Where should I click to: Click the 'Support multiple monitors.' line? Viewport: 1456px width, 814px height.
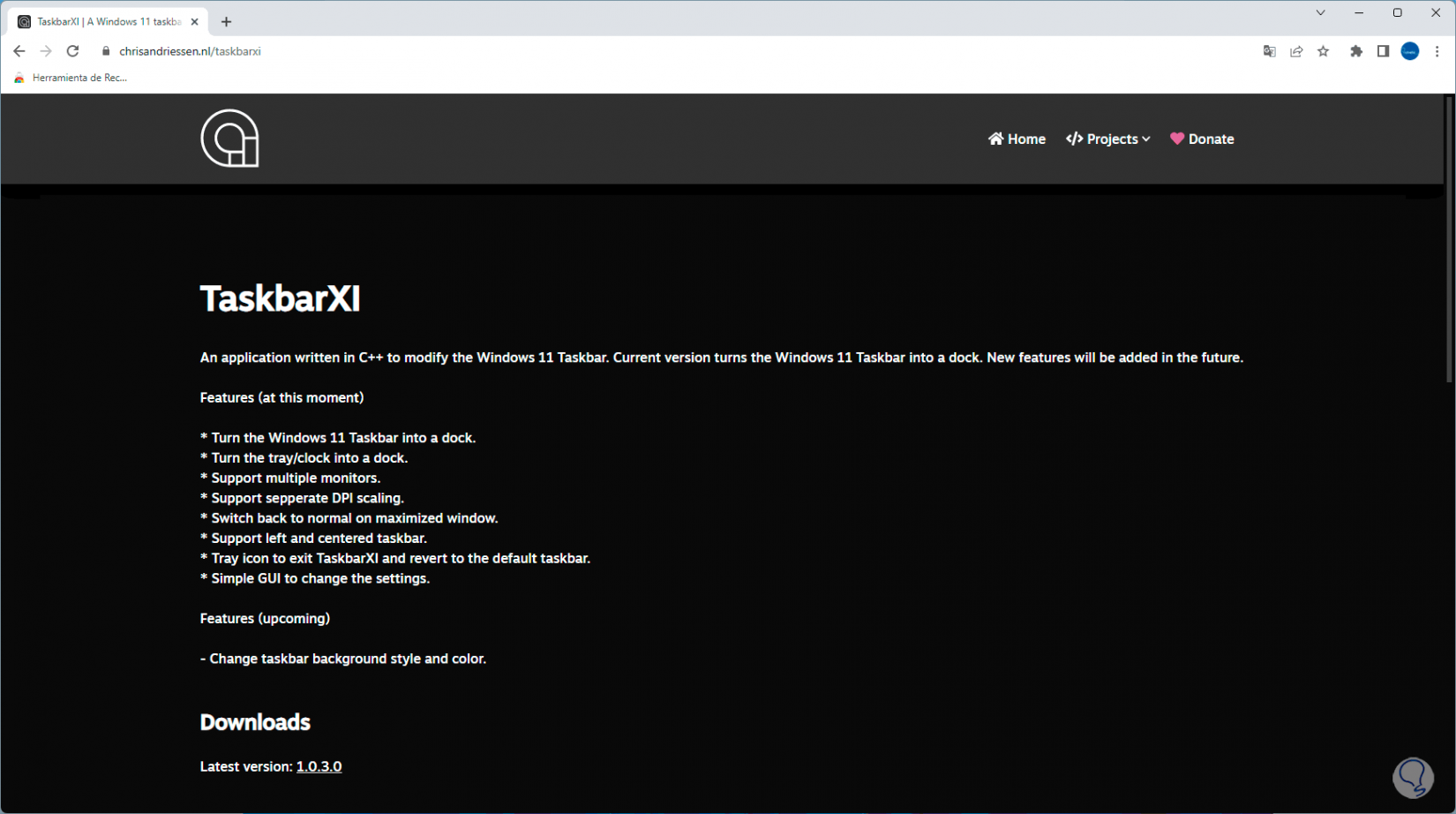290,478
